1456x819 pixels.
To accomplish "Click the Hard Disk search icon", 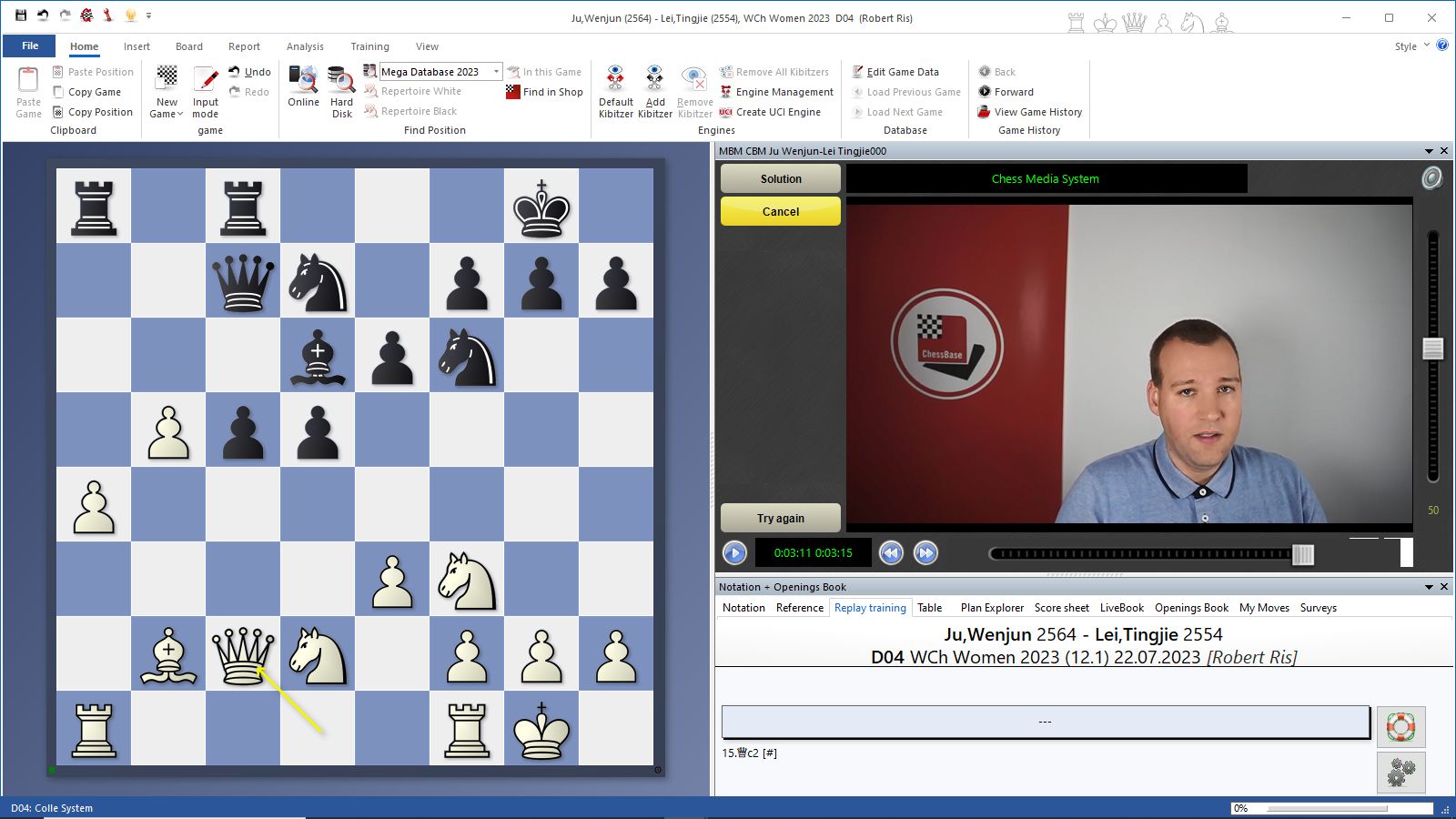I will 341,80.
